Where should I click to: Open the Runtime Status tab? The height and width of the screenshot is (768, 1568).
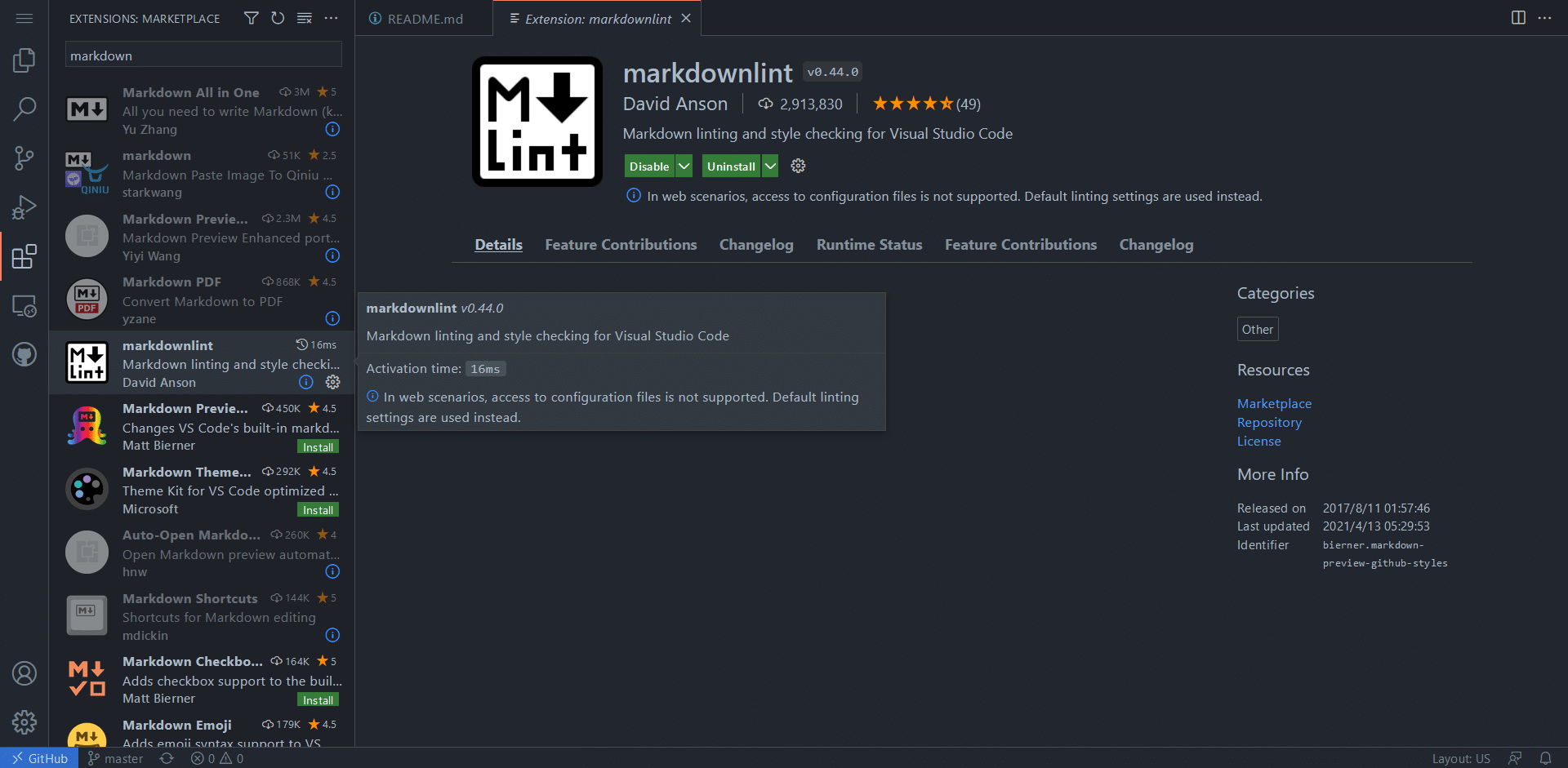[869, 245]
